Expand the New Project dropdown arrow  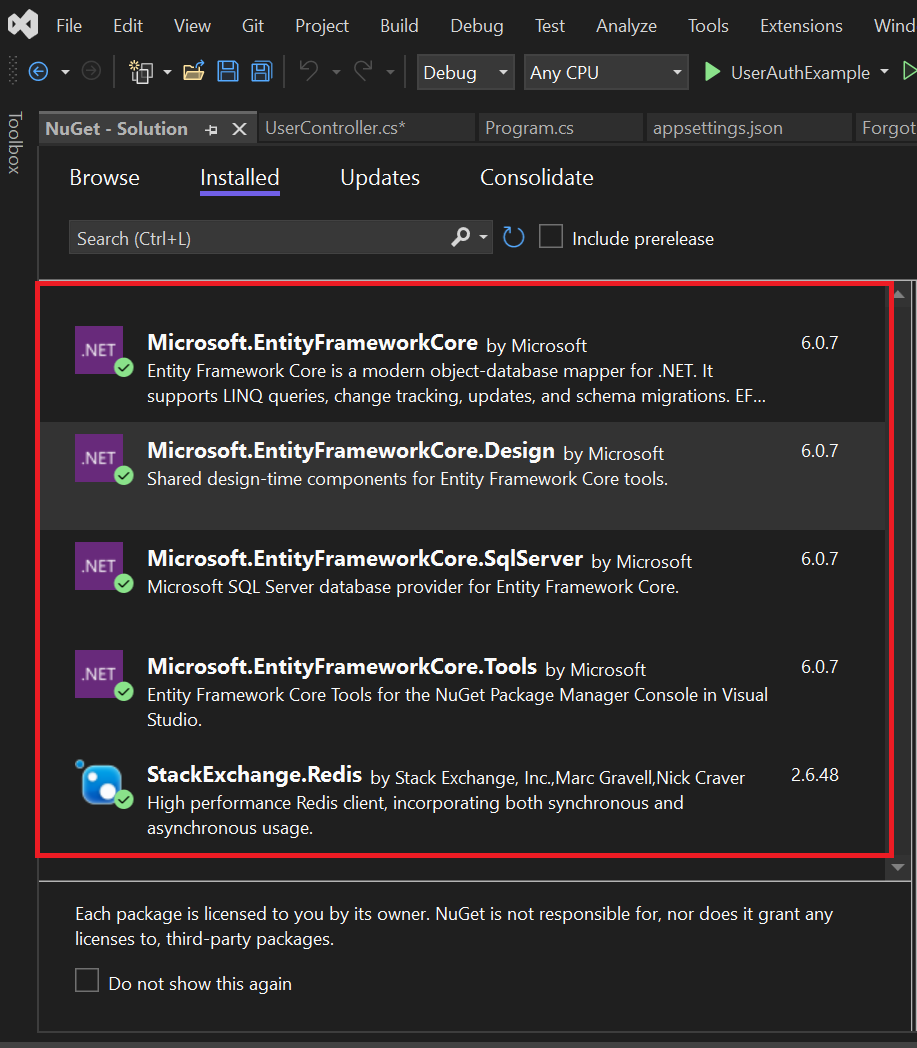pos(167,72)
